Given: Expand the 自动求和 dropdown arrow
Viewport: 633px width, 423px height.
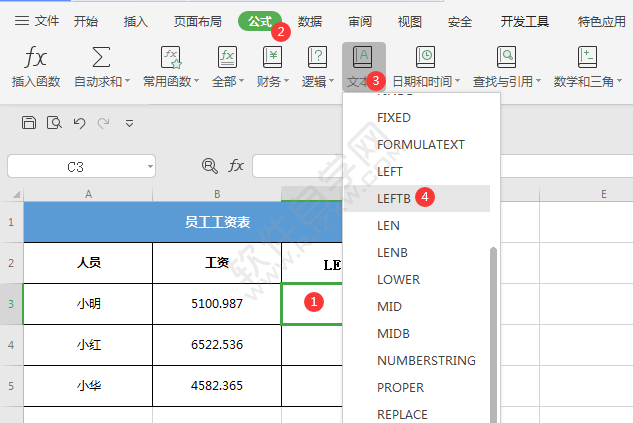Looking at the screenshot, I should tap(128, 82).
